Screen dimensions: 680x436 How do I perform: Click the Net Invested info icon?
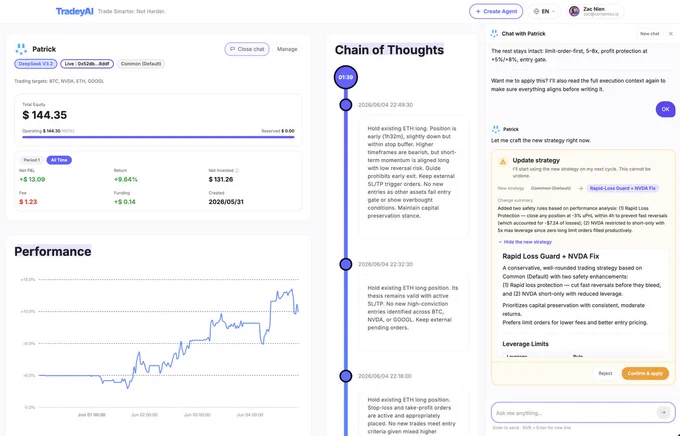(237, 170)
